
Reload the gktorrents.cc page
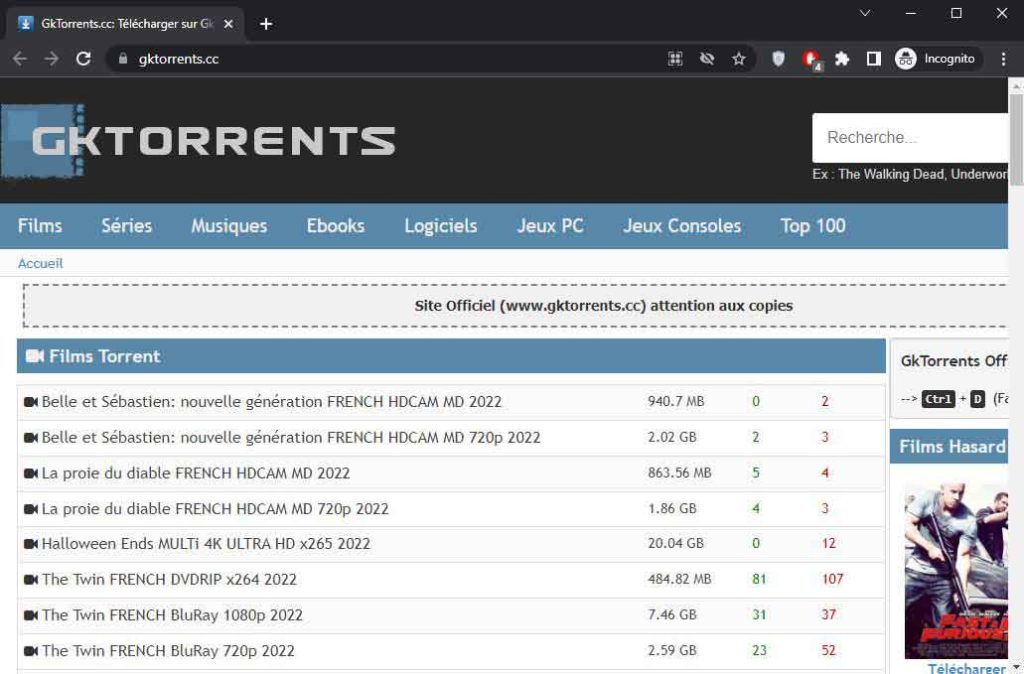(x=83, y=59)
